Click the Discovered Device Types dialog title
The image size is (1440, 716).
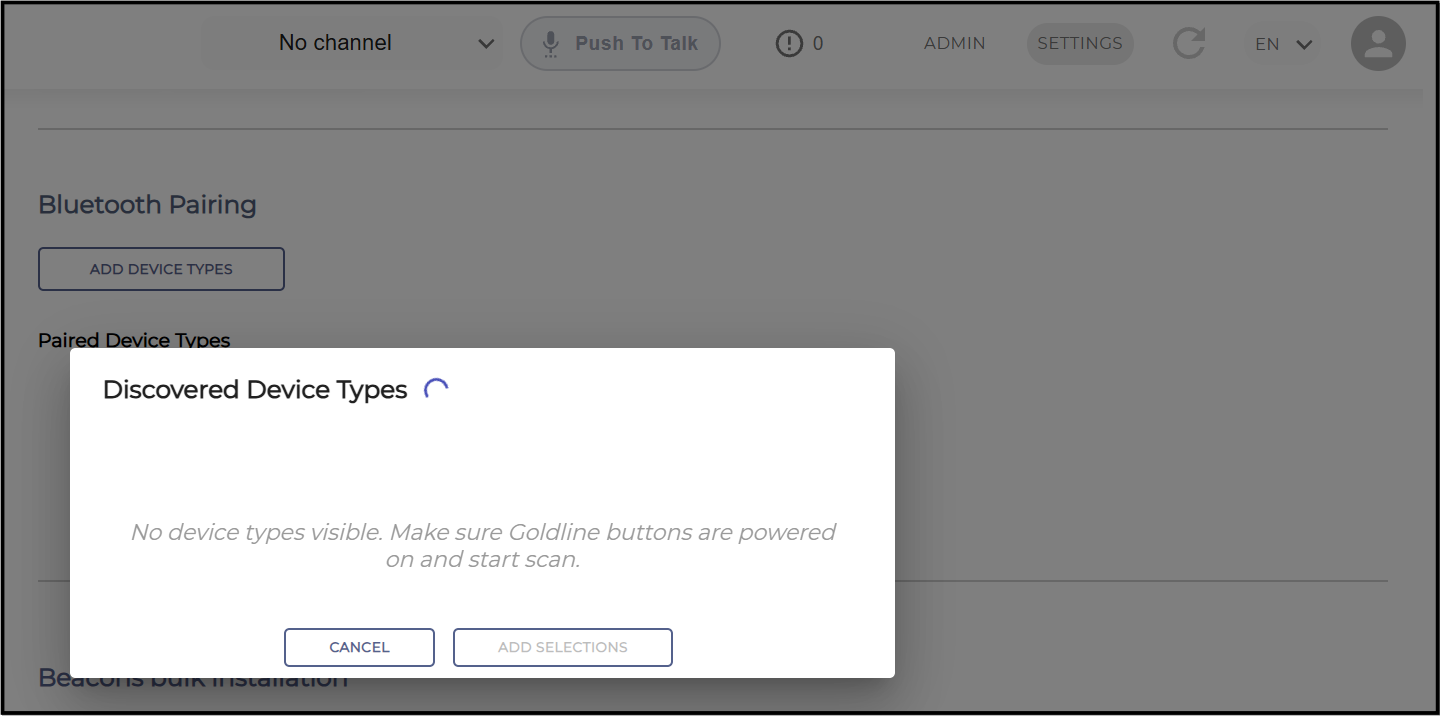pyautogui.click(x=255, y=390)
